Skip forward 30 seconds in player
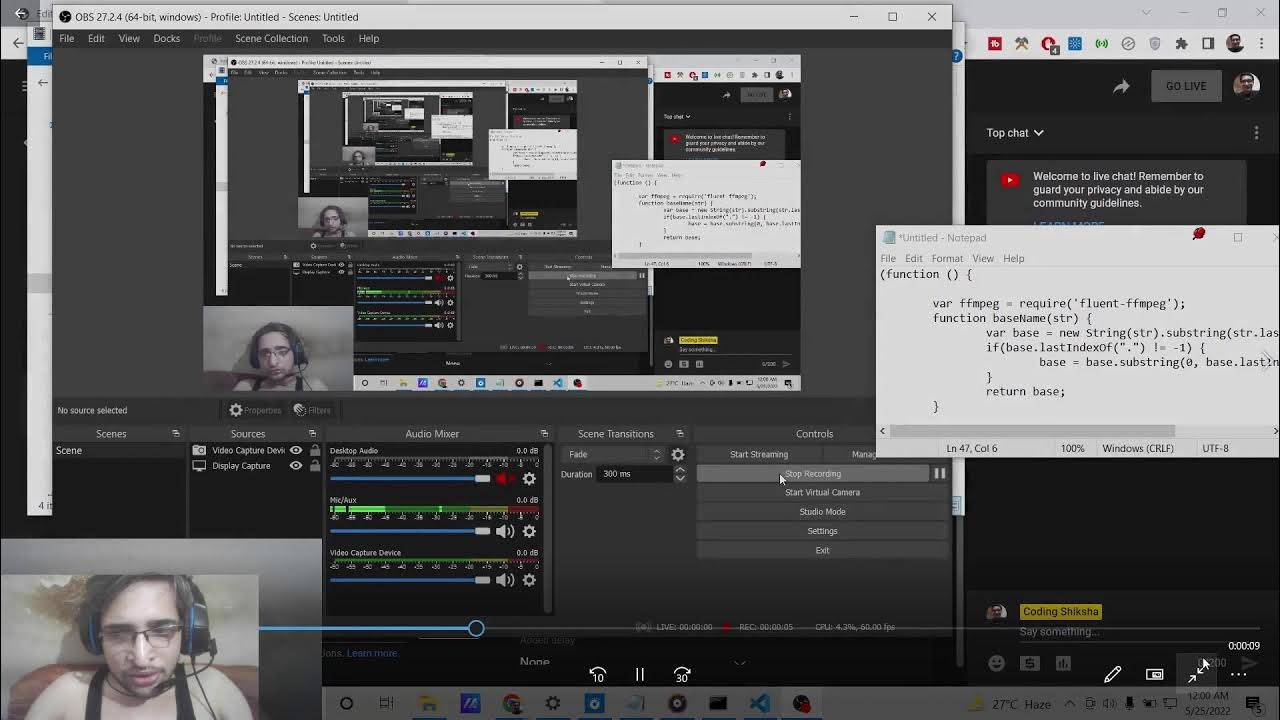The image size is (1280, 720). pyautogui.click(x=682, y=675)
